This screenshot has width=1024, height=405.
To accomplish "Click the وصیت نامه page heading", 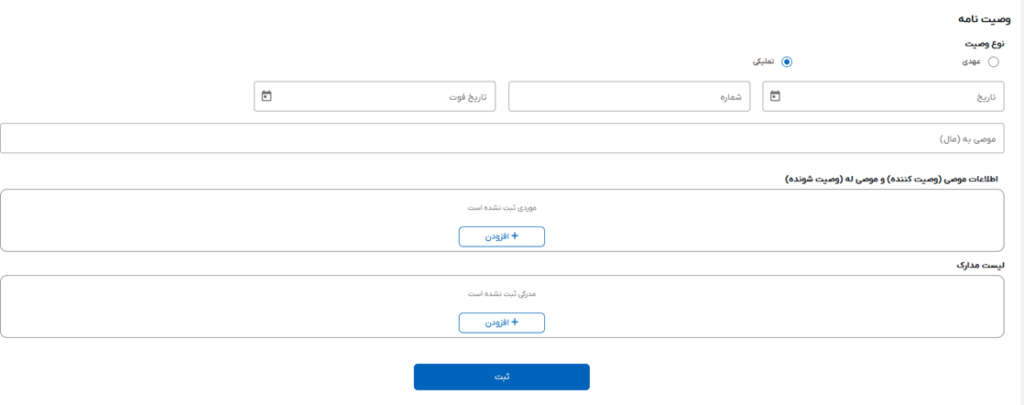I will coord(981,19).
